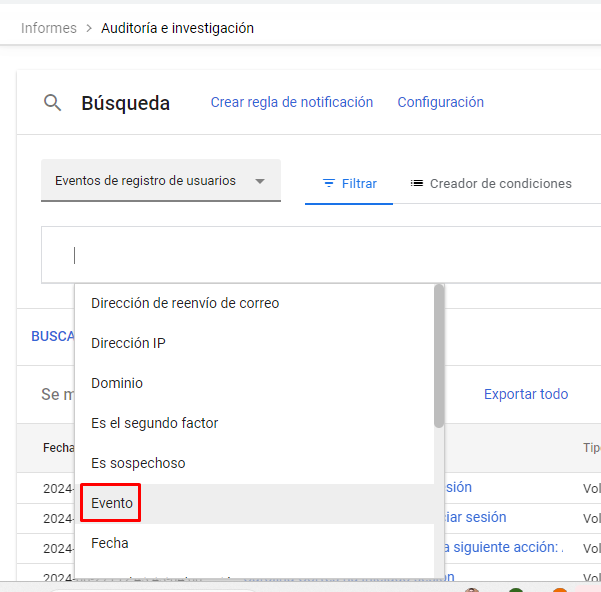This screenshot has width=601, height=592.
Task: Select Evento from the attribute list
Action: (255, 503)
